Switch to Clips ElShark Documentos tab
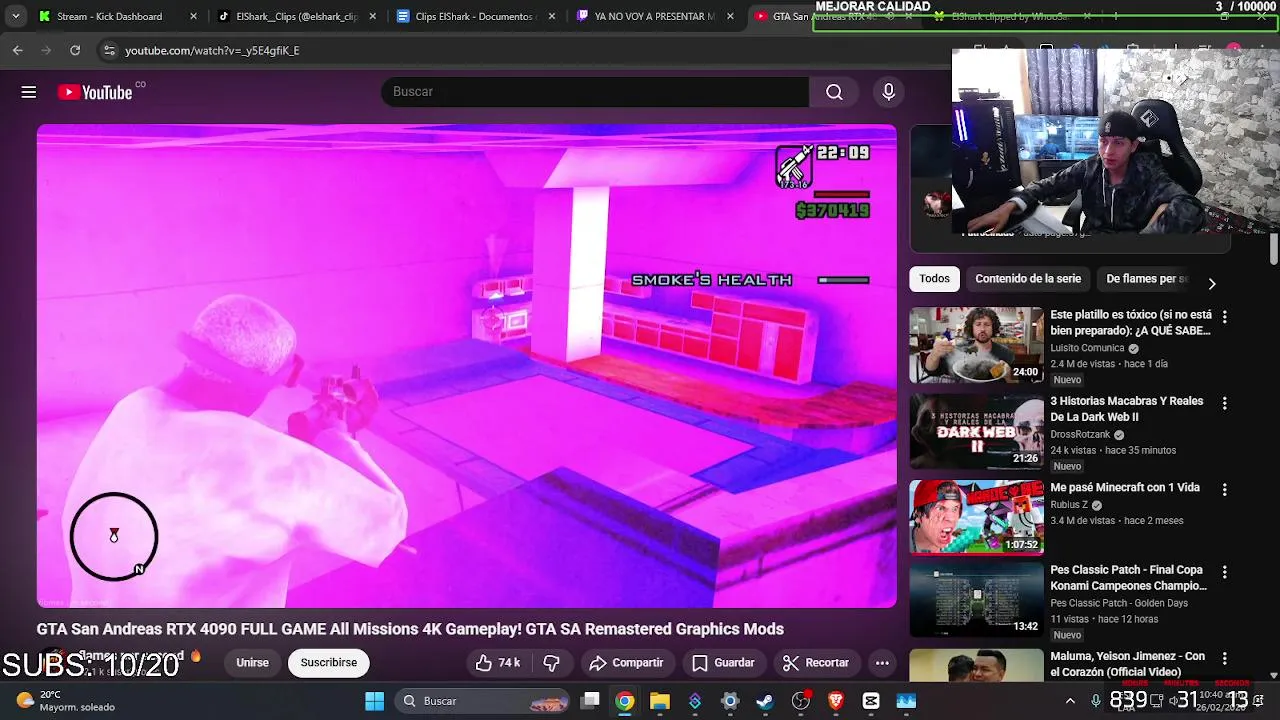 click(475, 16)
